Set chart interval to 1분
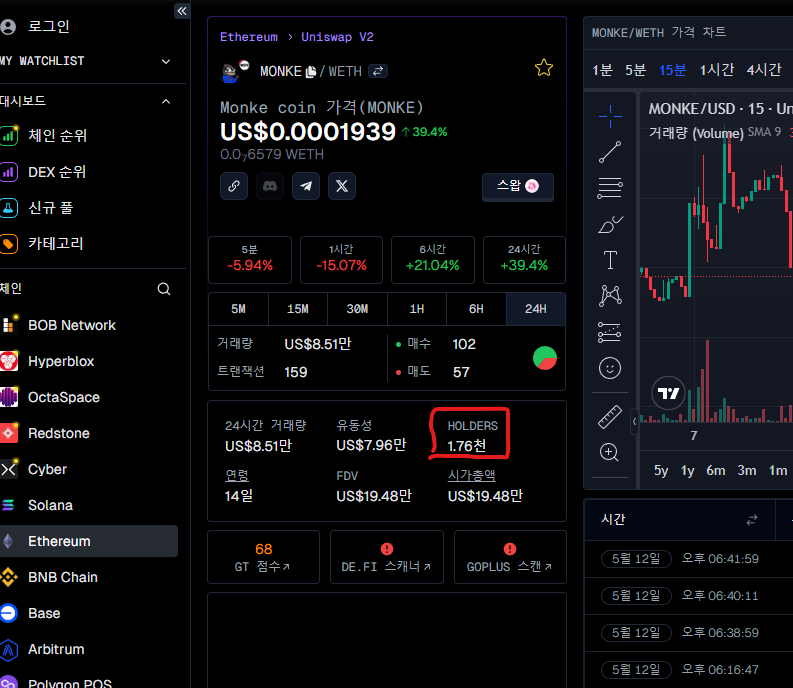This screenshot has width=793, height=688. coord(602,70)
